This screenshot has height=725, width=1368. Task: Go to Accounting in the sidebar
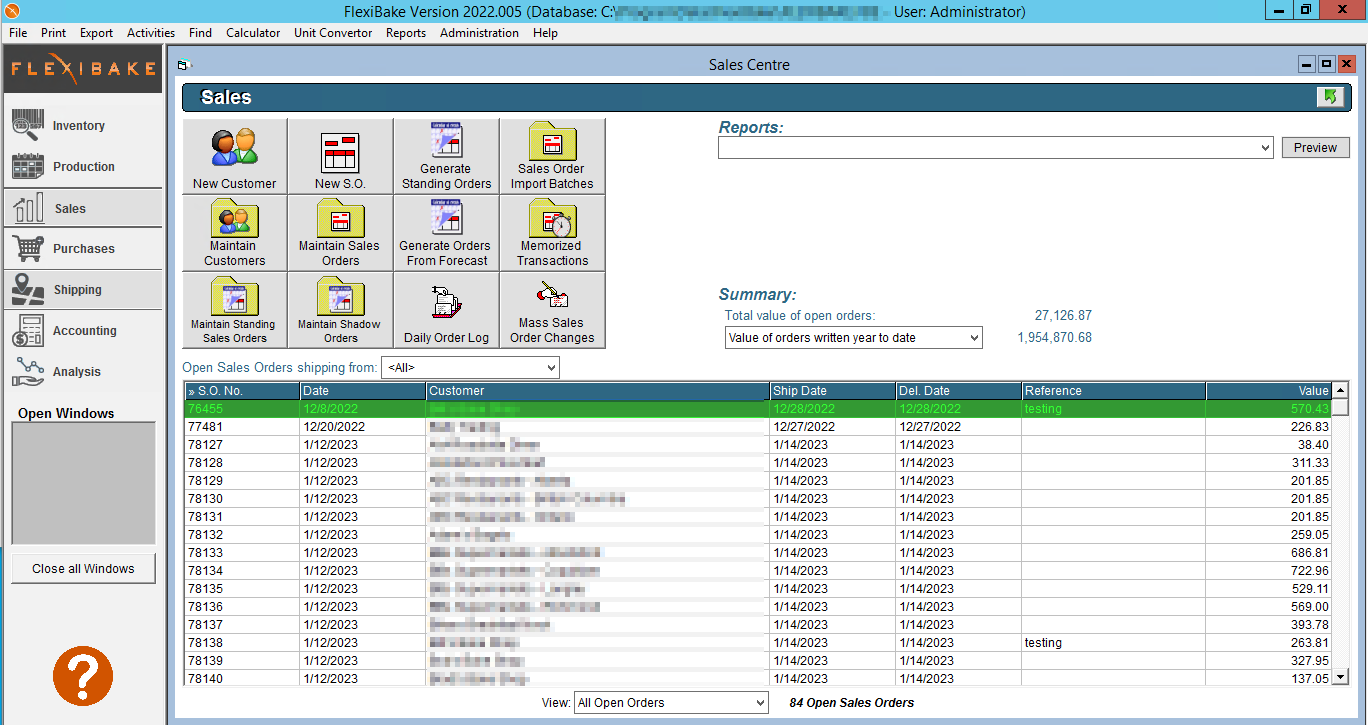[82, 331]
